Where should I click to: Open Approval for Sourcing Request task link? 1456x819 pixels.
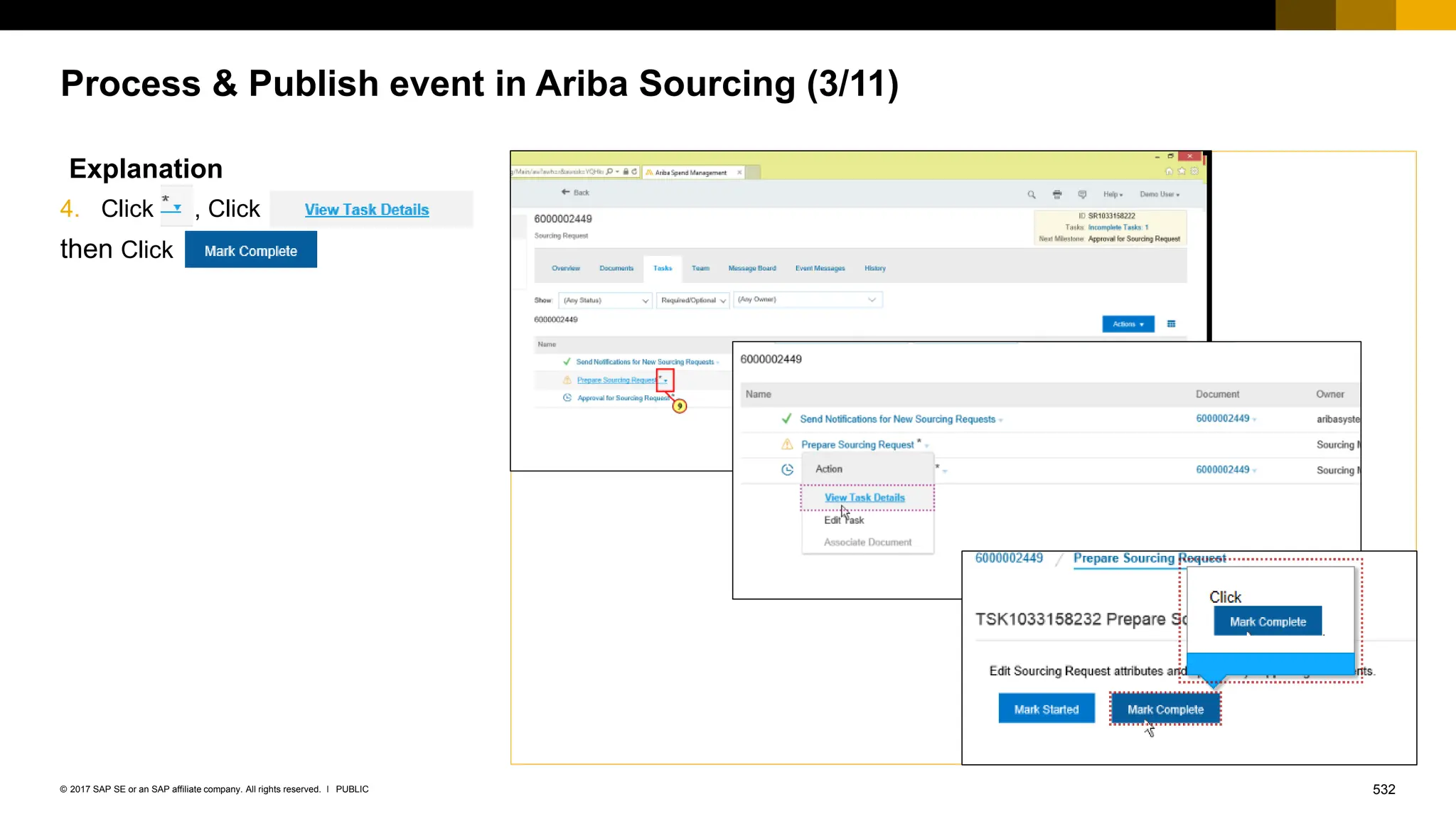tap(623, 398)
